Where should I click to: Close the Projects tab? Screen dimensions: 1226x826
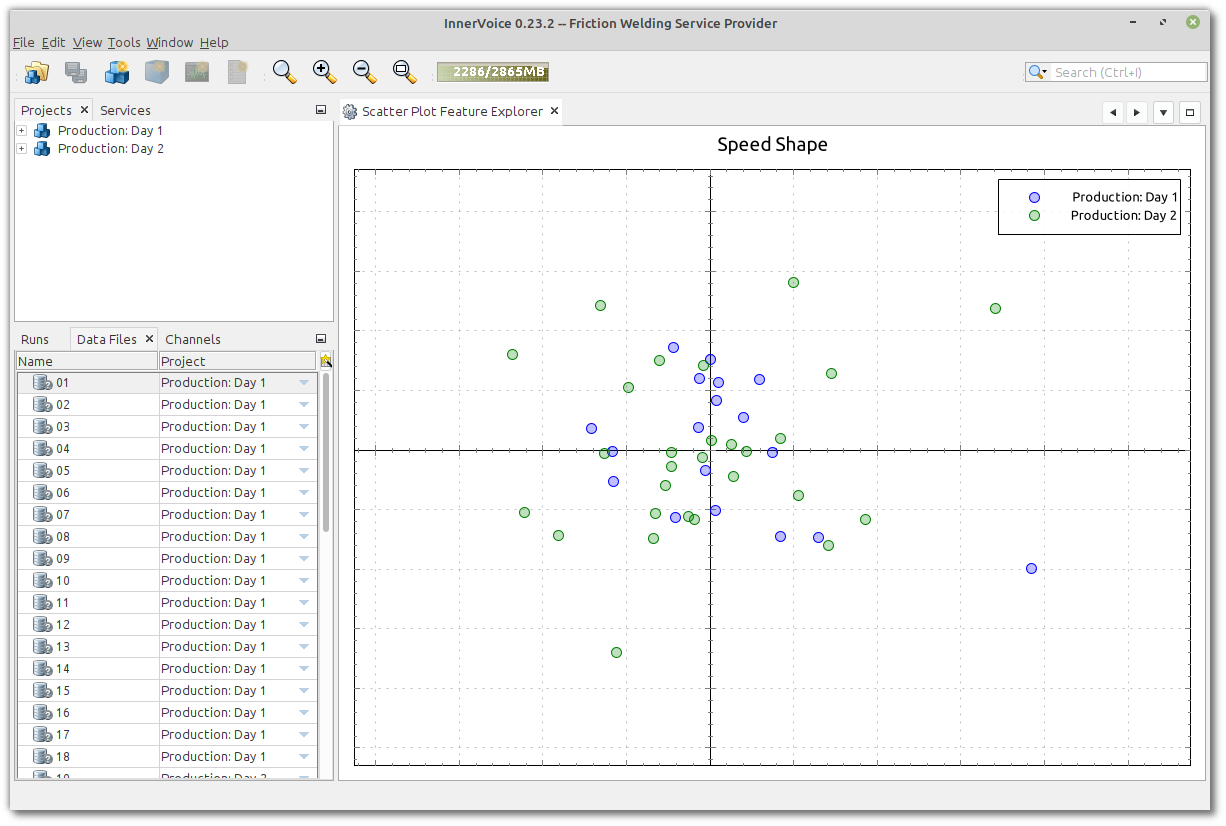tap(84, 110)
